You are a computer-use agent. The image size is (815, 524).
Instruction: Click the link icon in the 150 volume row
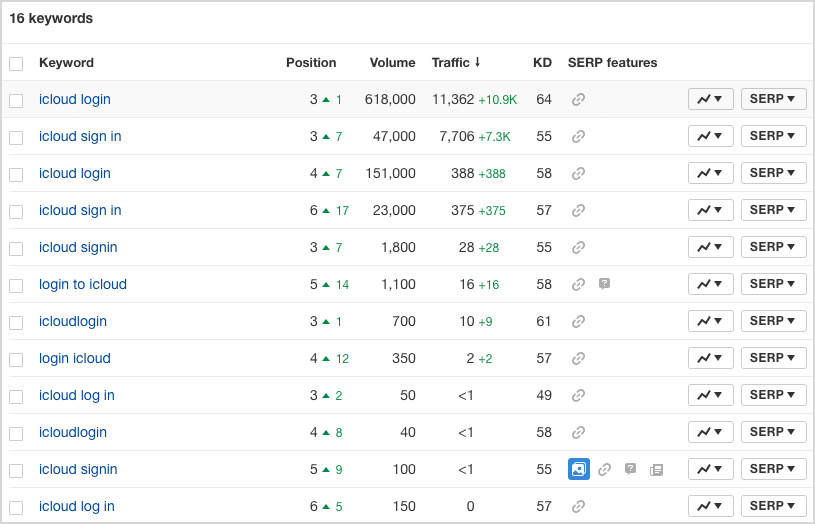pyautogui.click(x=579, y=506)
